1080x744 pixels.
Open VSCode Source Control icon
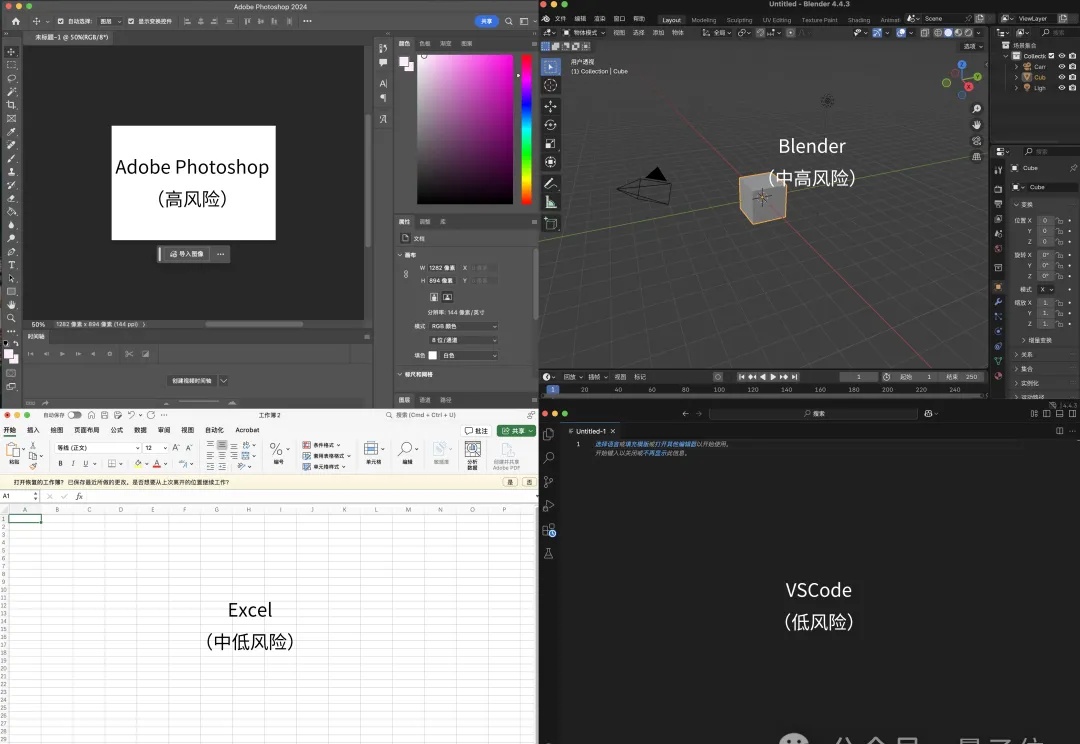click(549, 482)
